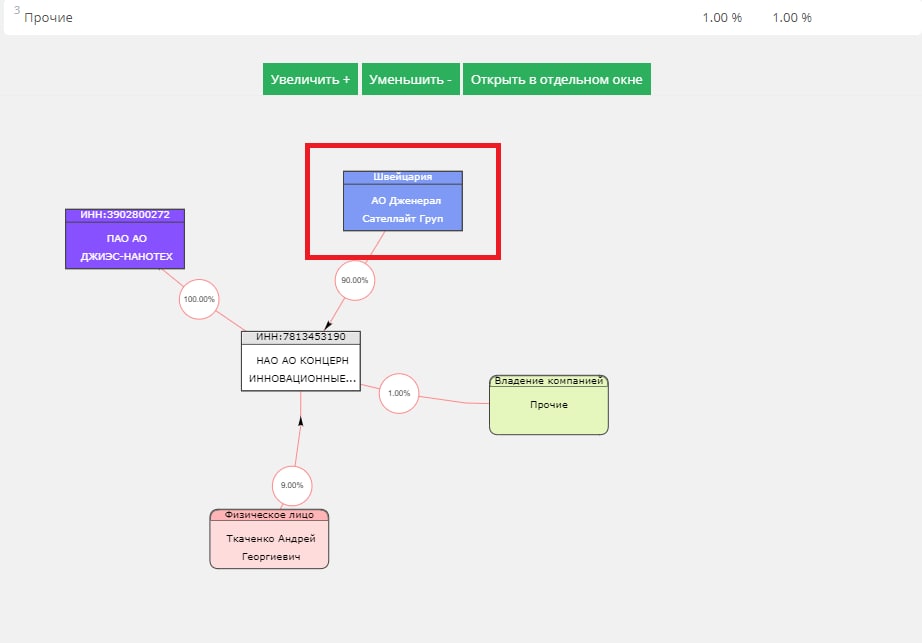Viewport: 922px width, 643px height.
Task: Click the 'Физическое лицо' node header
Action: click(x=269, y=515)
